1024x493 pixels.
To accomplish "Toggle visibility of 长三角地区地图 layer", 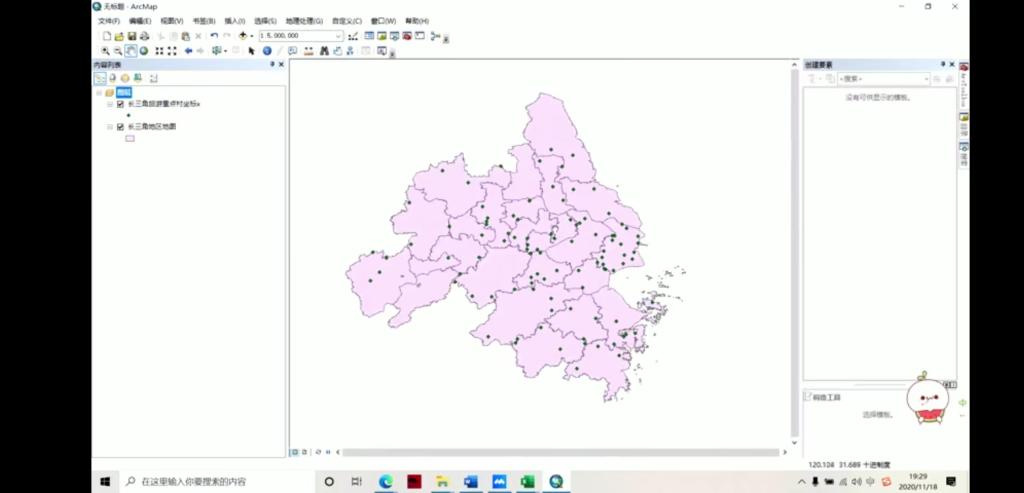I will point(120,127).
